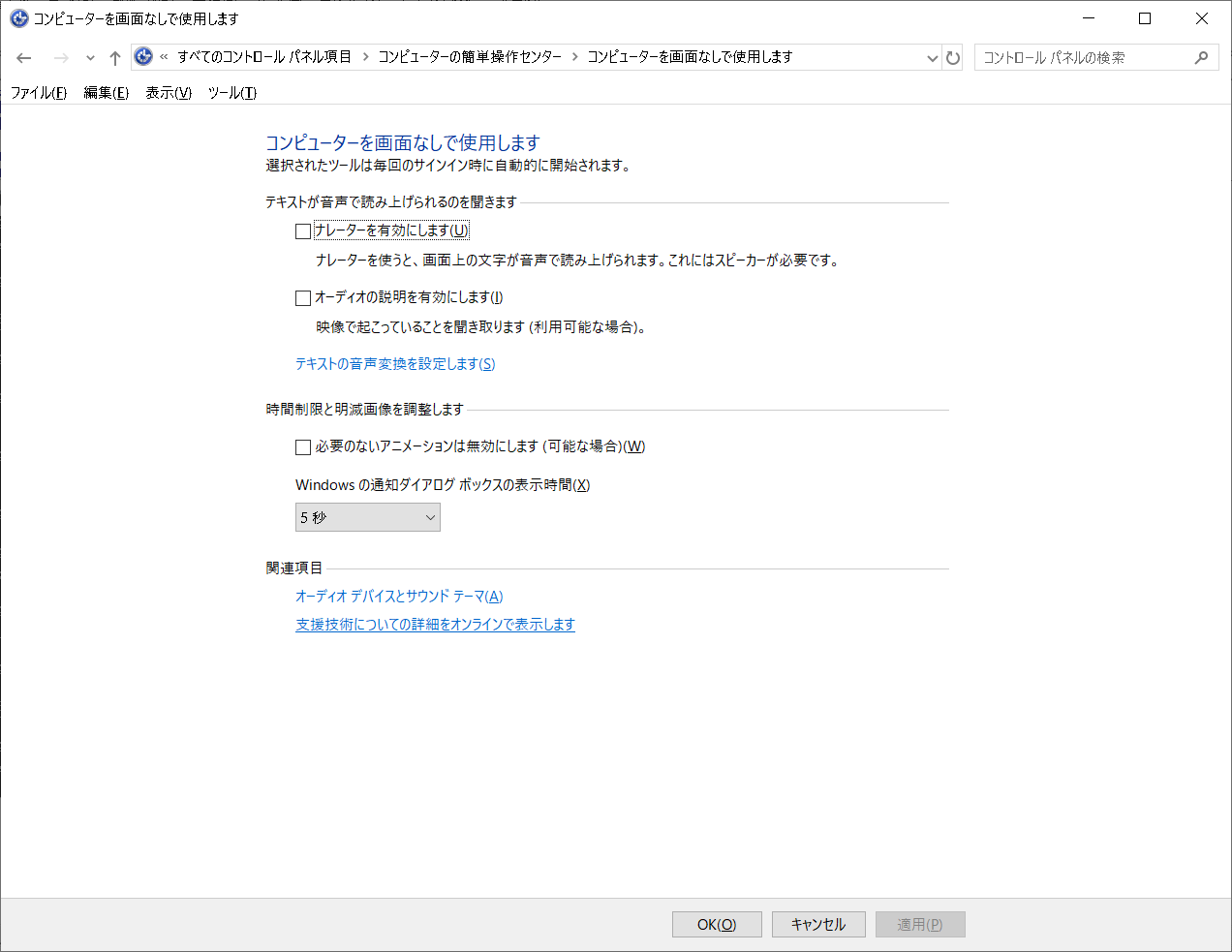This screenshot has width=1232, height=952.
Task: Enable the ナレーターを有効にします checkbox
Action: [x=302, y=230]
